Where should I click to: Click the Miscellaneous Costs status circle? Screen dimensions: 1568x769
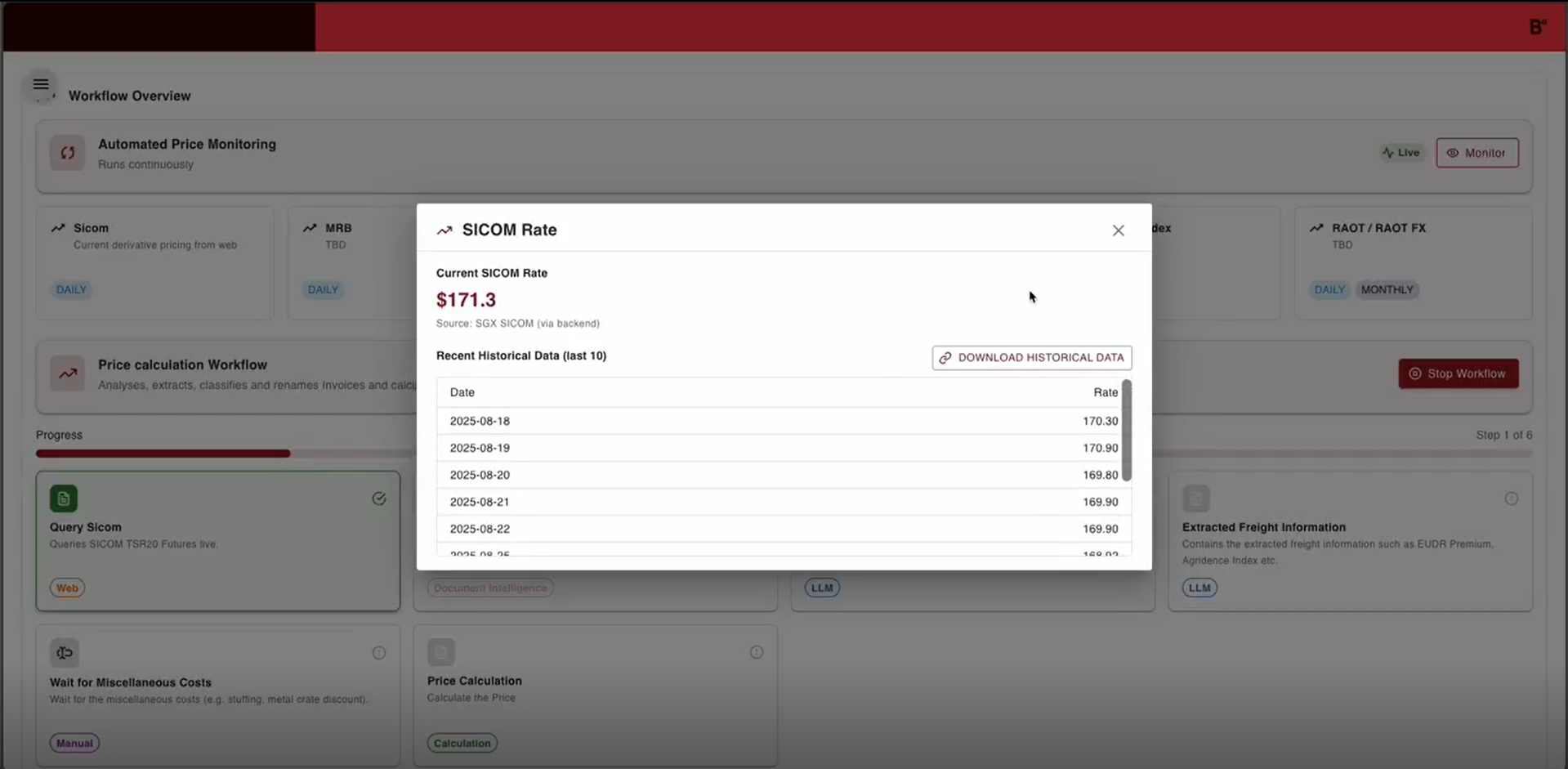pyautogui.click(x=379, y=653)
